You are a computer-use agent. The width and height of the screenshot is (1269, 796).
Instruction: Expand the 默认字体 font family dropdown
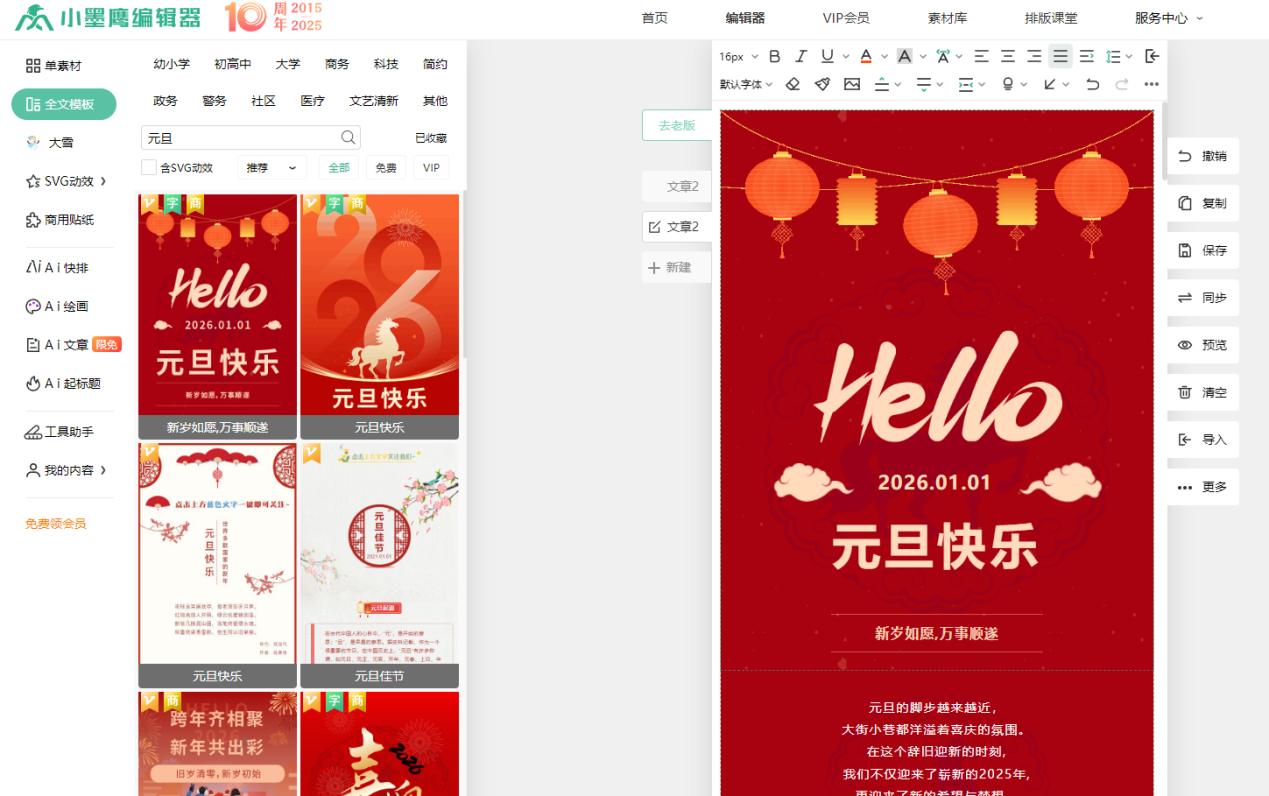tap(746, 84)
